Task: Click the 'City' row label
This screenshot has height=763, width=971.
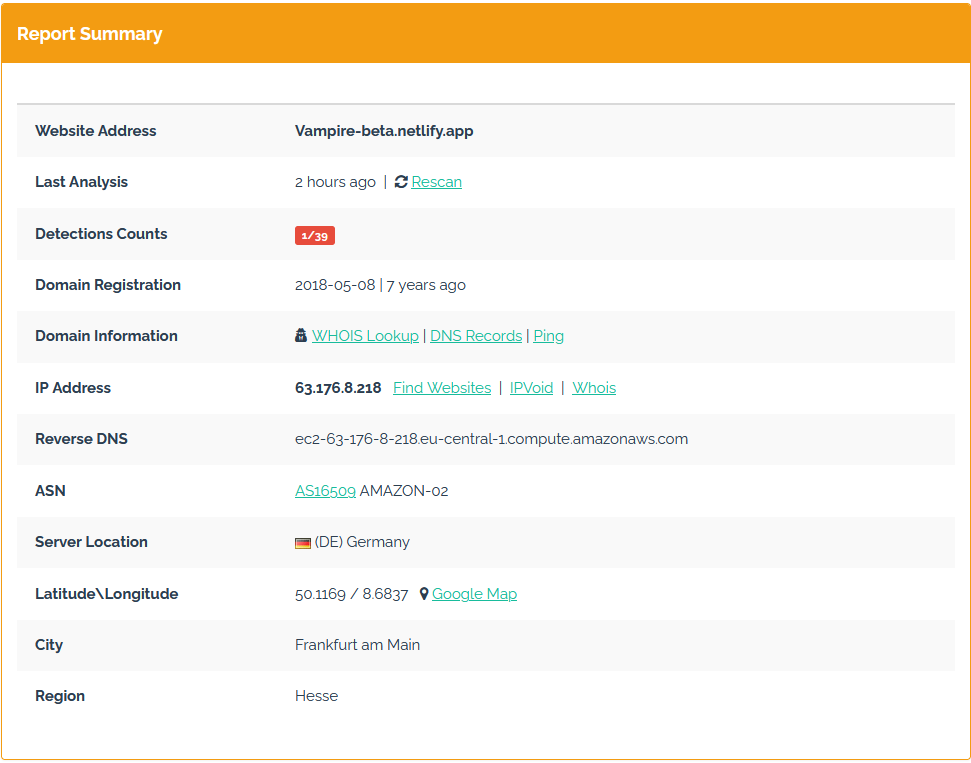Action: pos(49,645)
